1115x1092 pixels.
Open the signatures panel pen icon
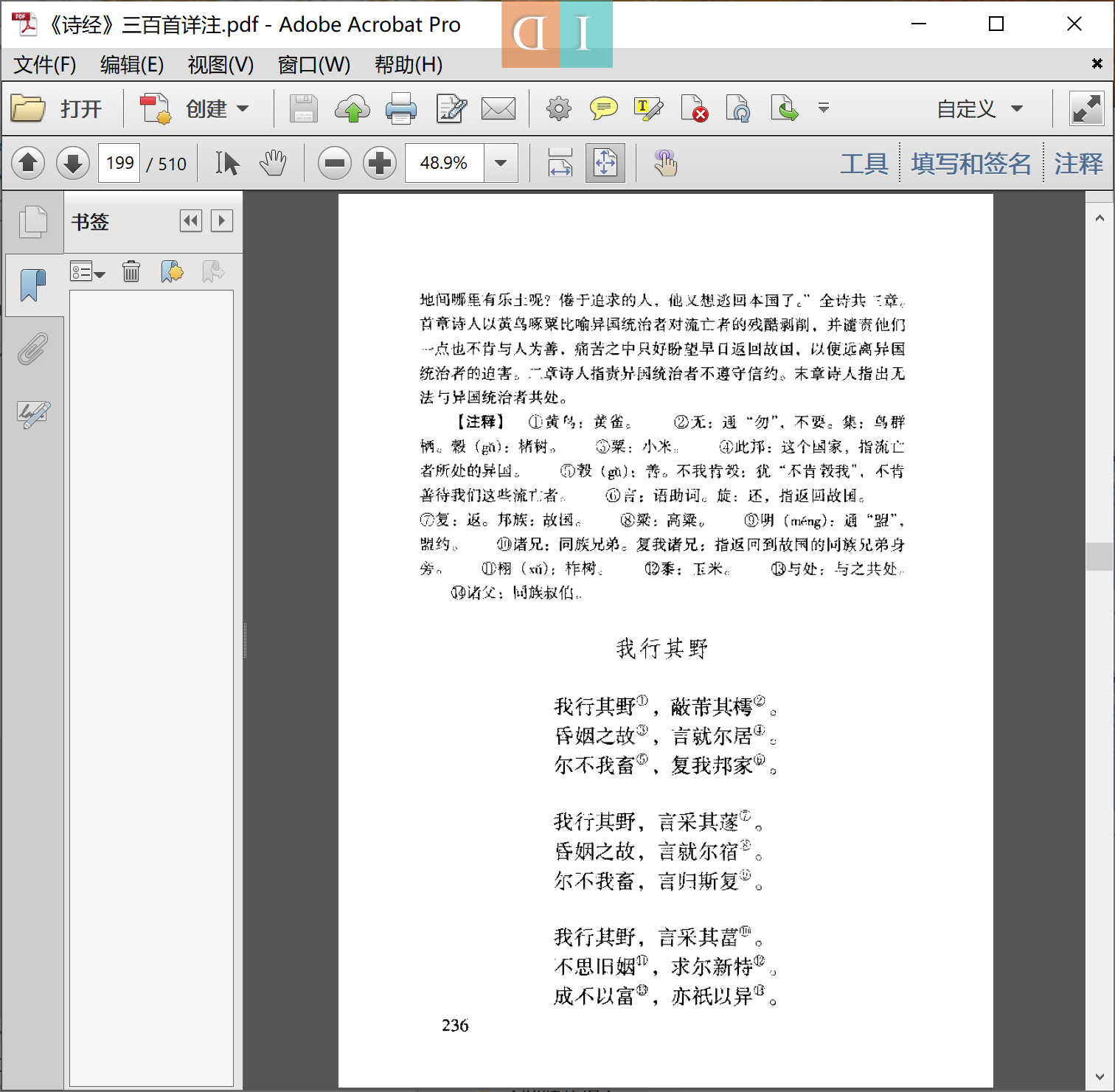[x=33, y=414]
